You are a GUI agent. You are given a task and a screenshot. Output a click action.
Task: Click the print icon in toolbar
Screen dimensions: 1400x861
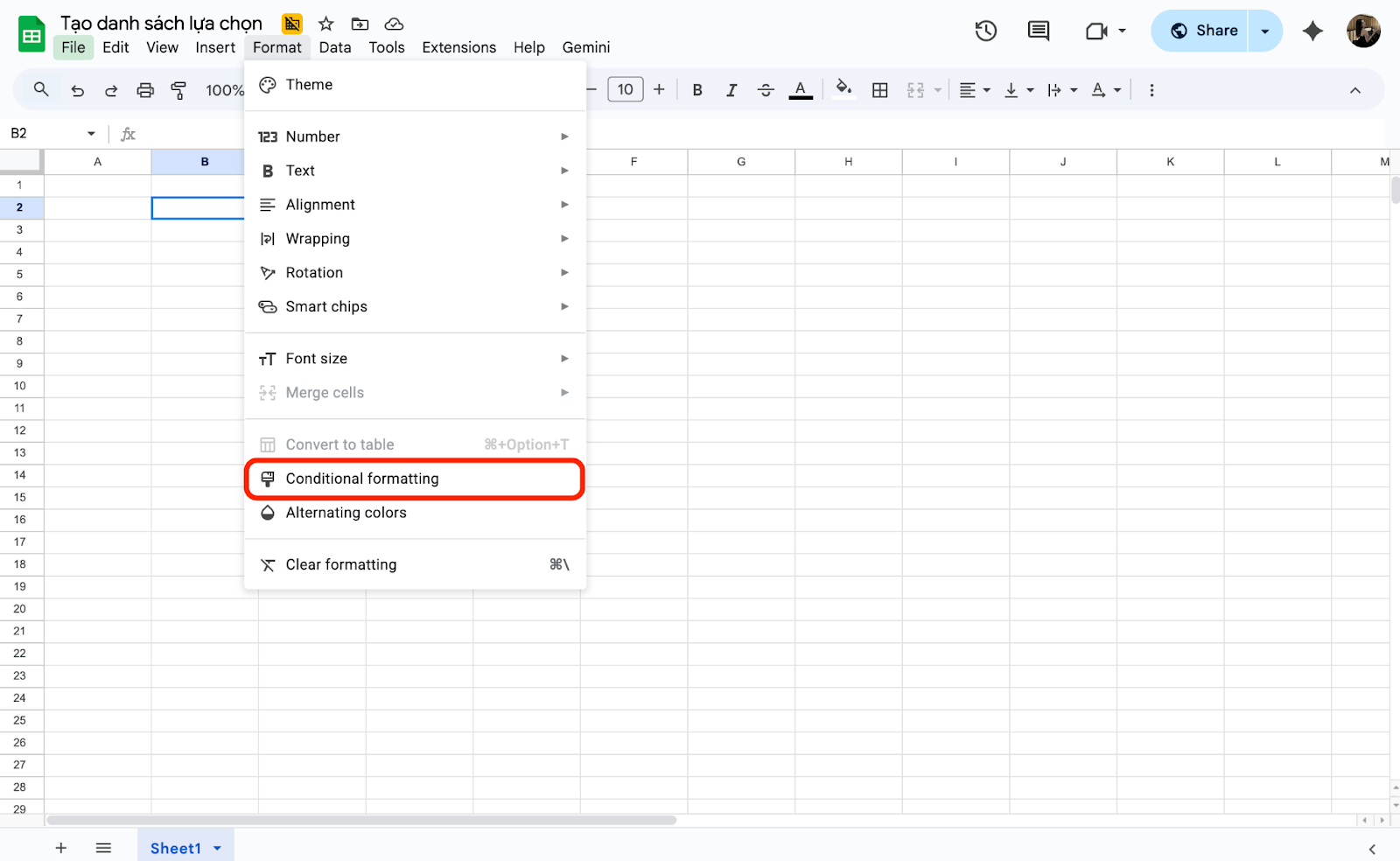click(x=145, y=90)
